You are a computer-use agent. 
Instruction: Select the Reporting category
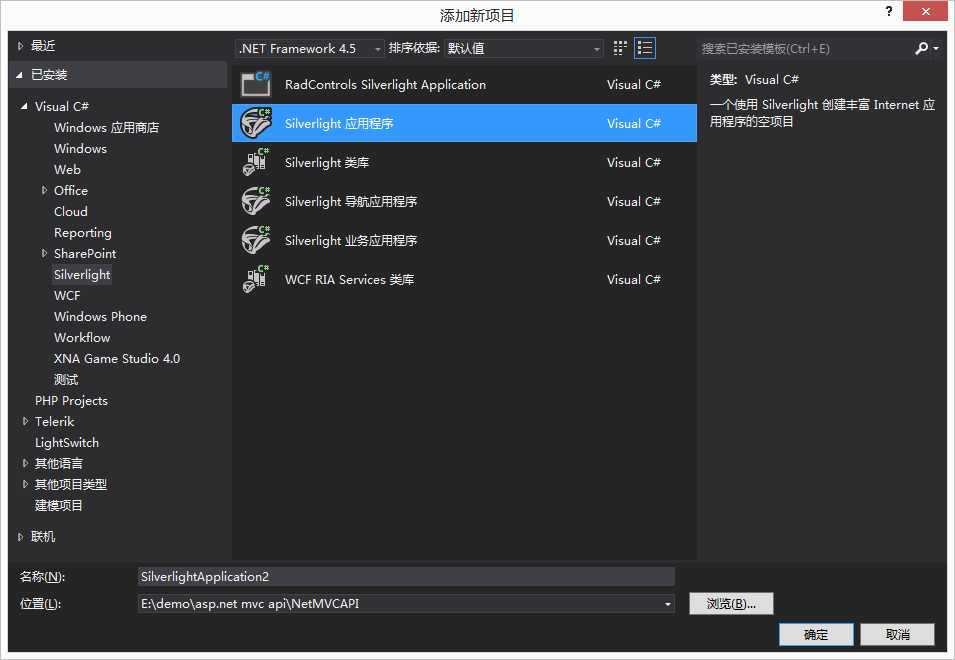(x=83, y=233)
